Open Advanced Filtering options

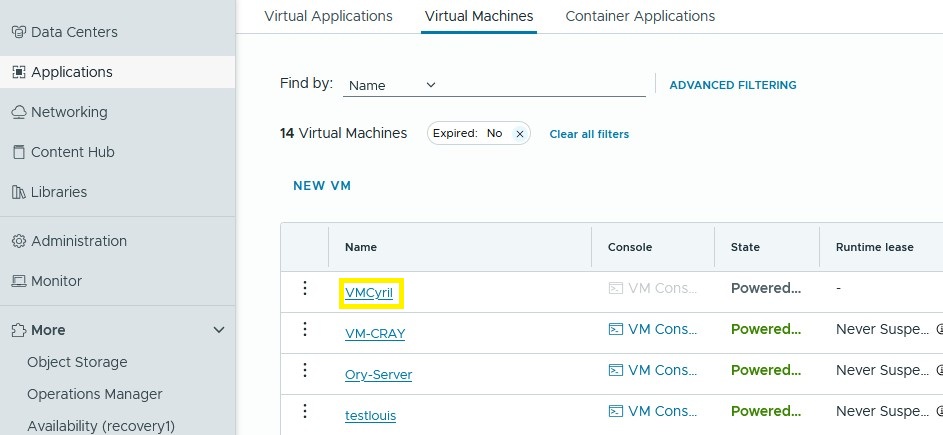[x=732, y=85]
